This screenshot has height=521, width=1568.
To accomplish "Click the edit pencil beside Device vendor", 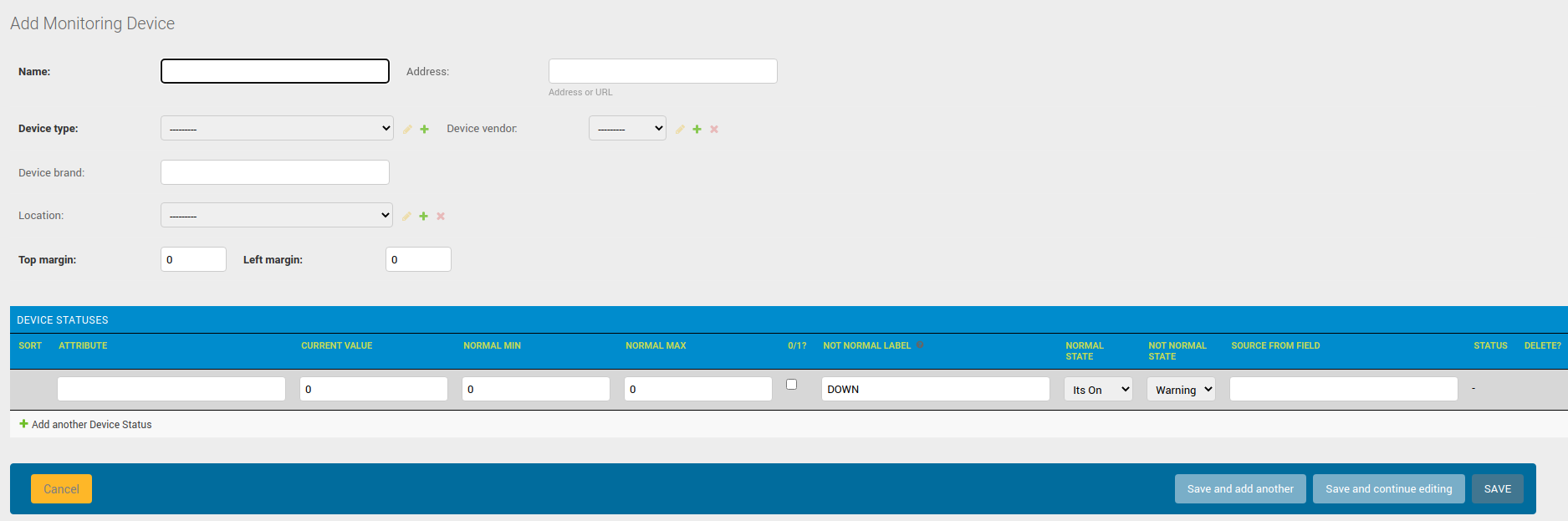I will pyautogui.click(x=680, y=130).
